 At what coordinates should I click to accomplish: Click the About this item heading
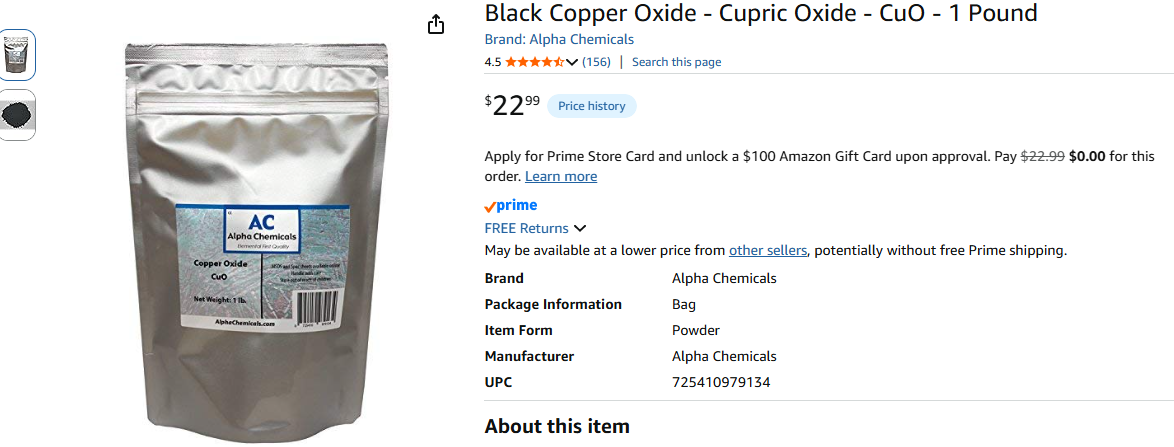557,426
